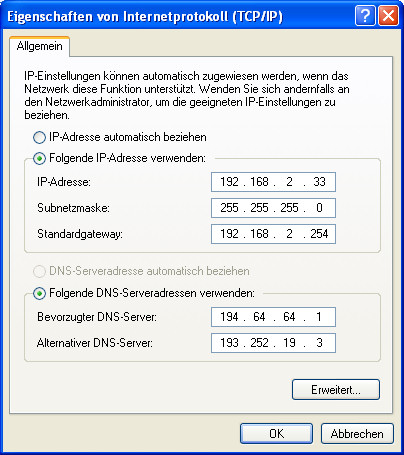404x455 pixels.
Task: Click the 254 octet in Standardgateway
Action: point(319,234)
